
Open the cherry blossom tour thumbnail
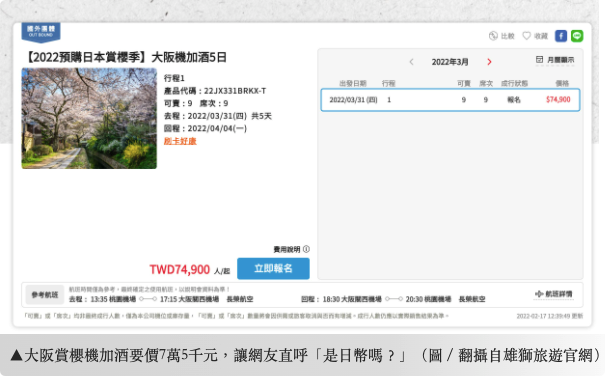pos(89,118)
